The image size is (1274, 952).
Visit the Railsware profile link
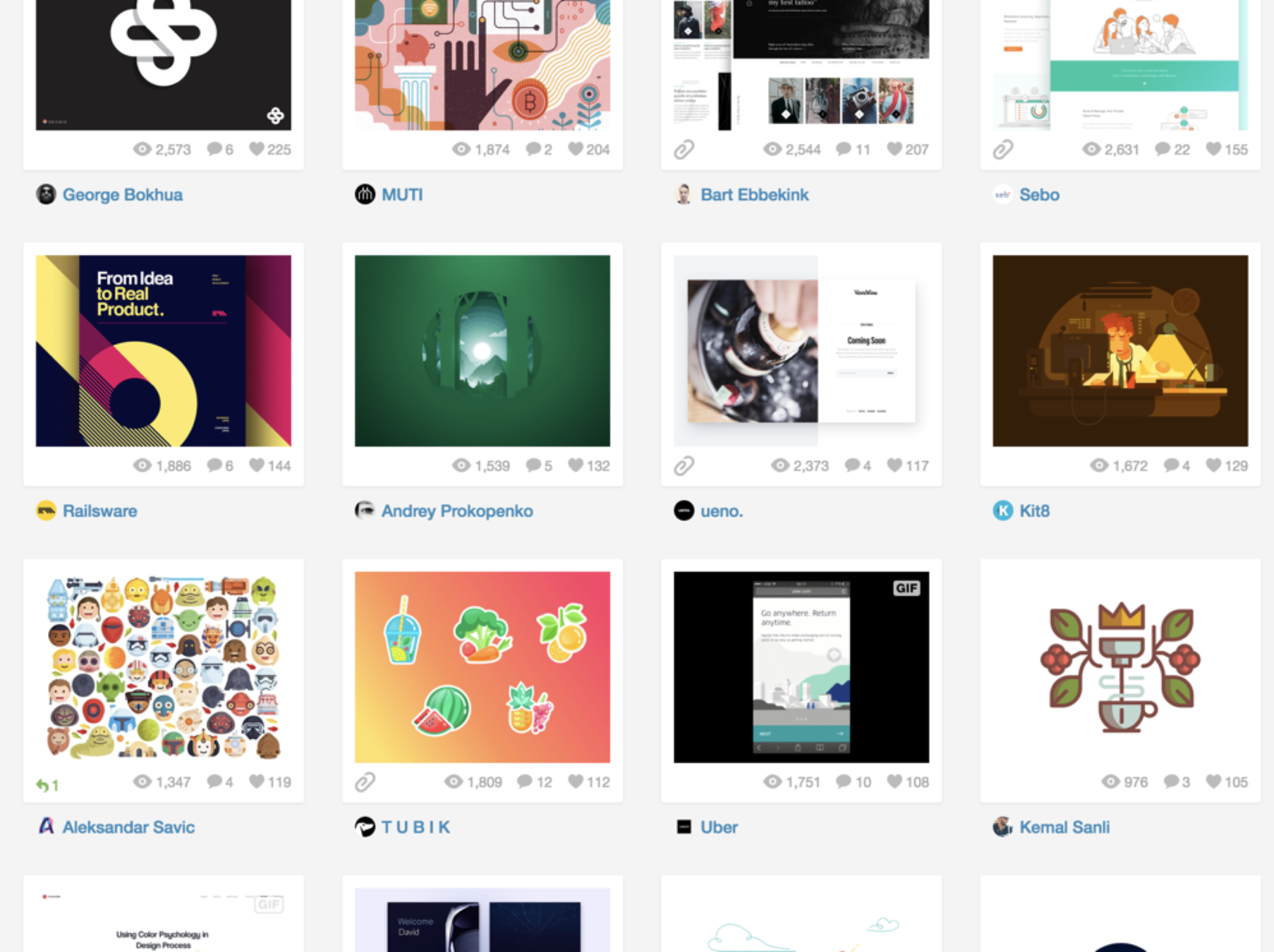[99, 511]
